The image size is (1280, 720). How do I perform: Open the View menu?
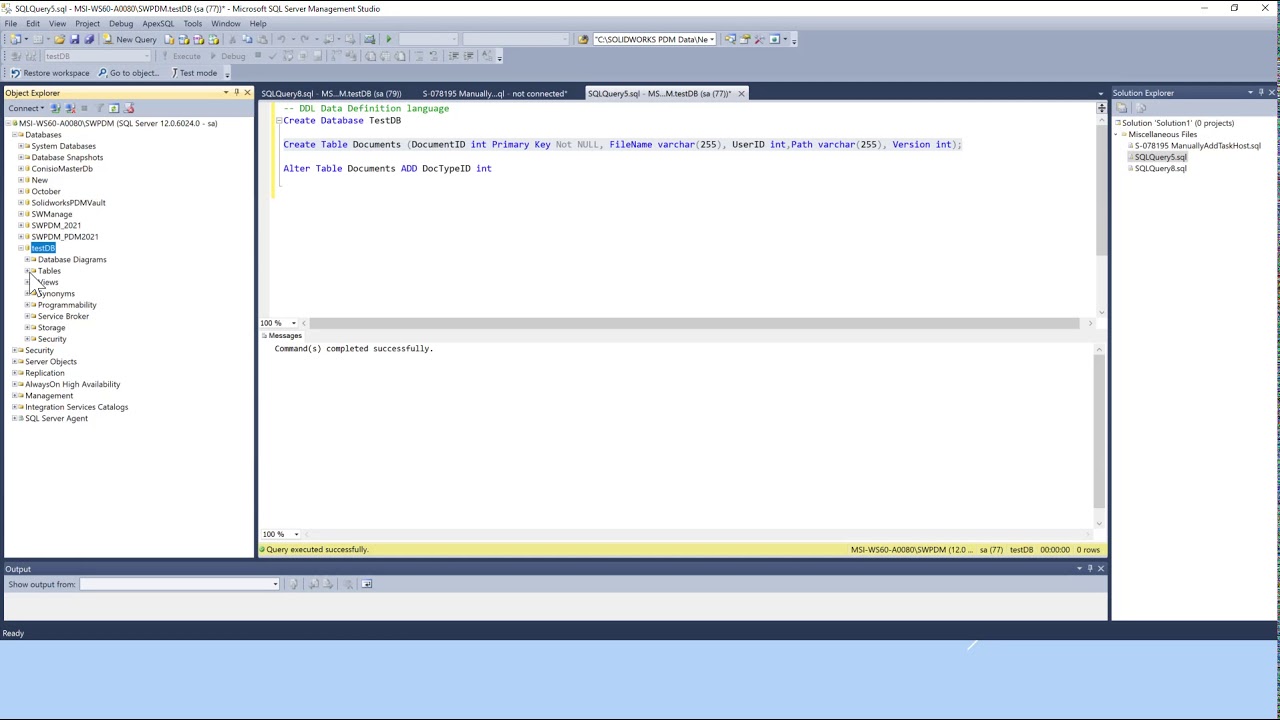(x=58, y=23)
